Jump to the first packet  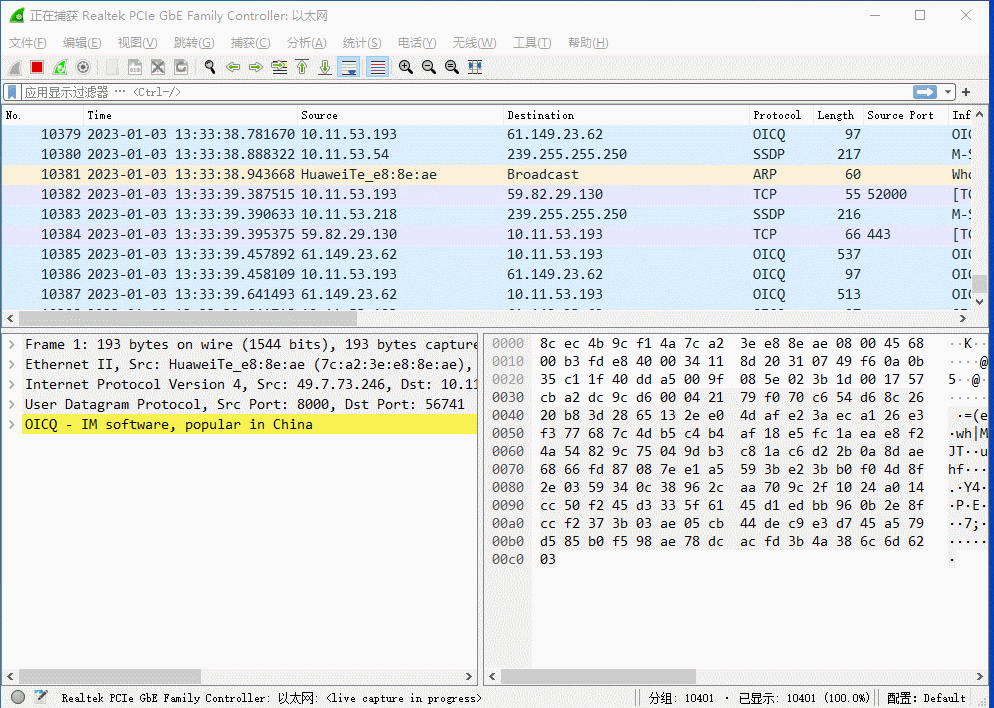[x=302, y=67]
